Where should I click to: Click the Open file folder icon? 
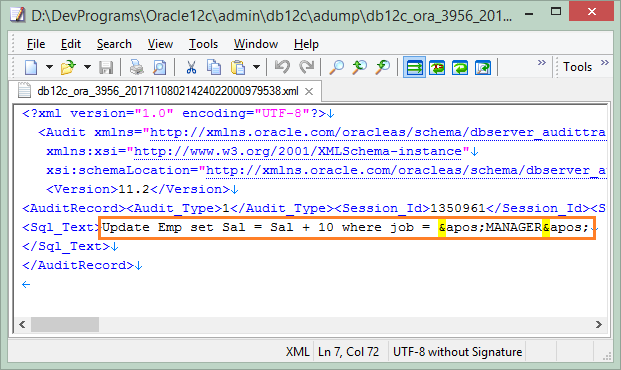(x=68, y=67)
